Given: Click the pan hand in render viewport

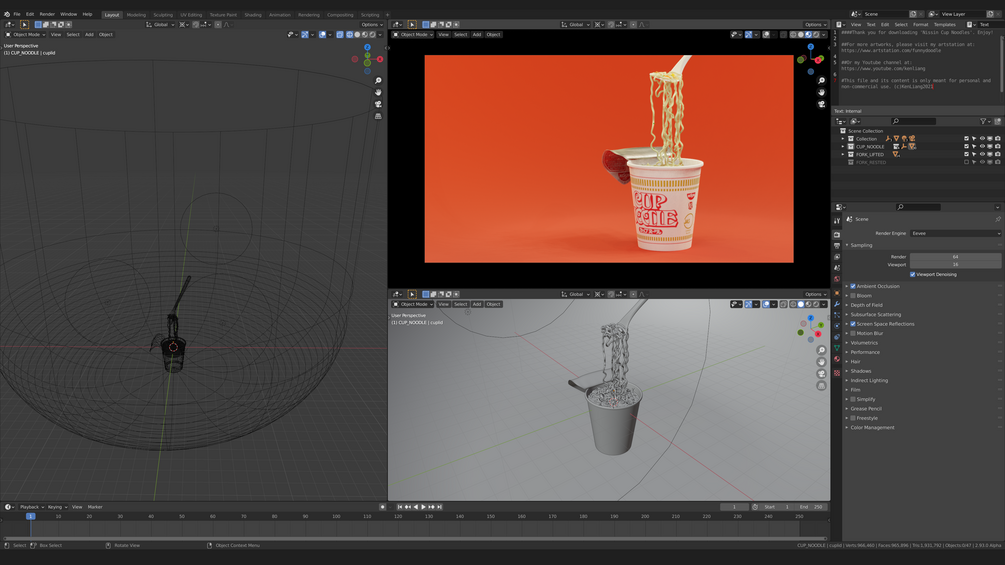Looking at the screenshot, I should pyautogui.click(x=821, y=92).
